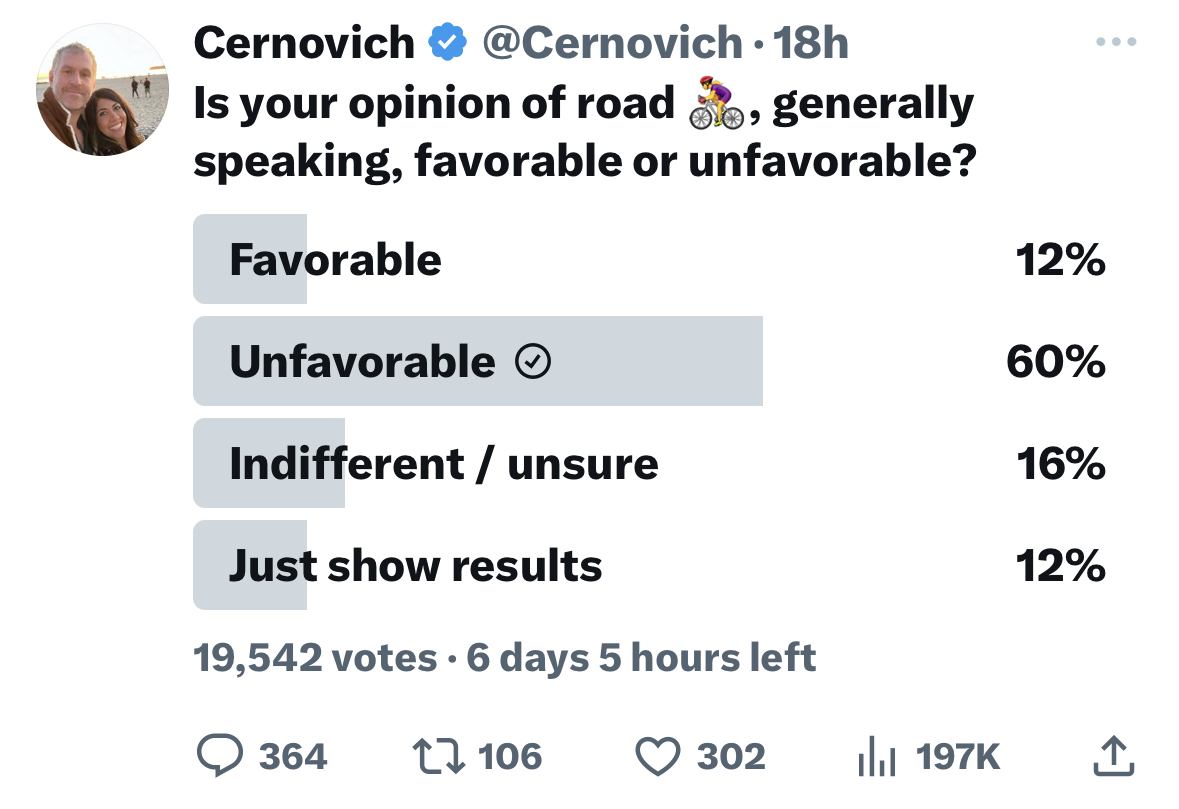Click the Cernovich display name
This screenshot has height=809, width=1179.
305,42
